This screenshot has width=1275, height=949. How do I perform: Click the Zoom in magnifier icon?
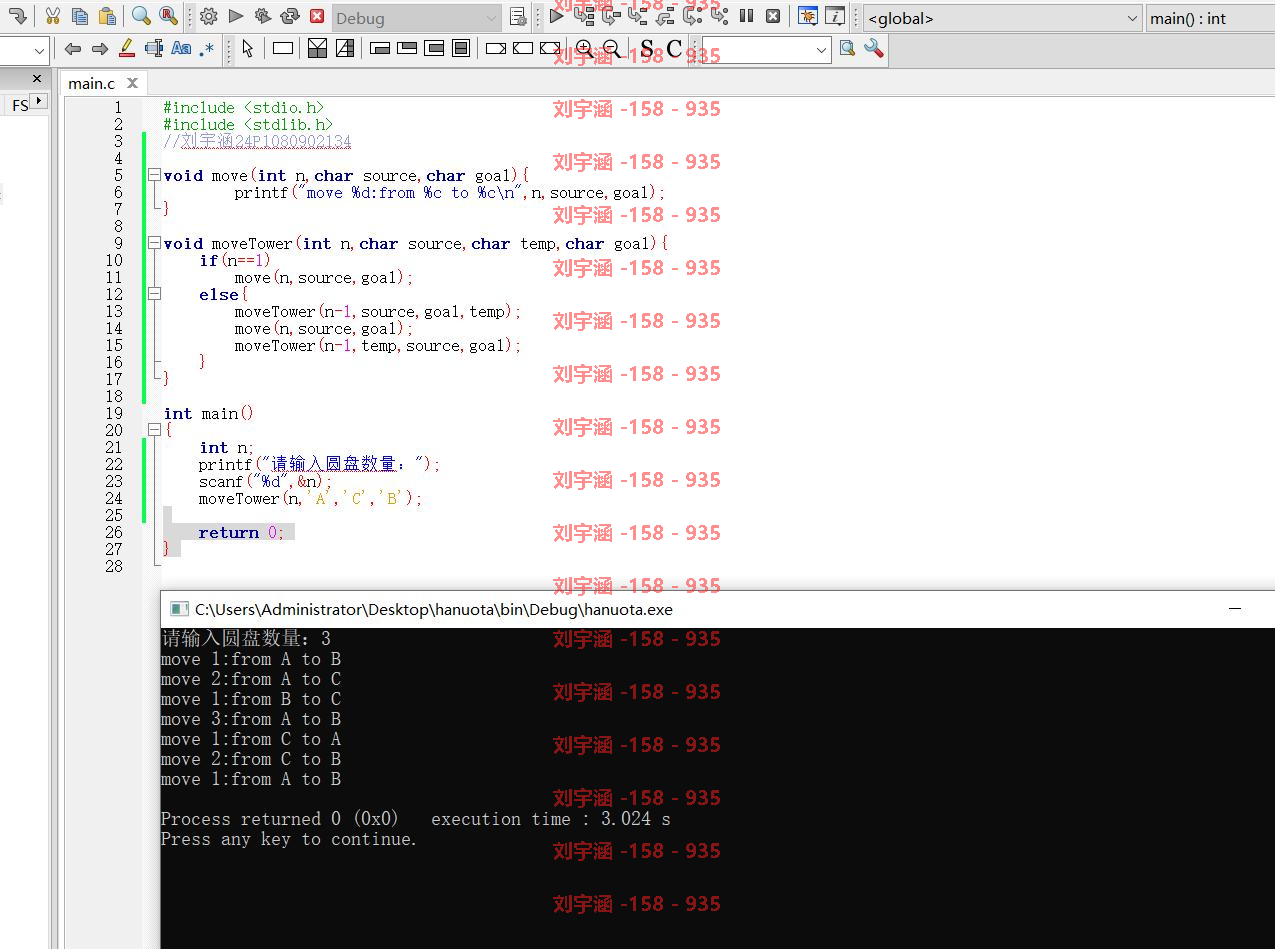584,48
